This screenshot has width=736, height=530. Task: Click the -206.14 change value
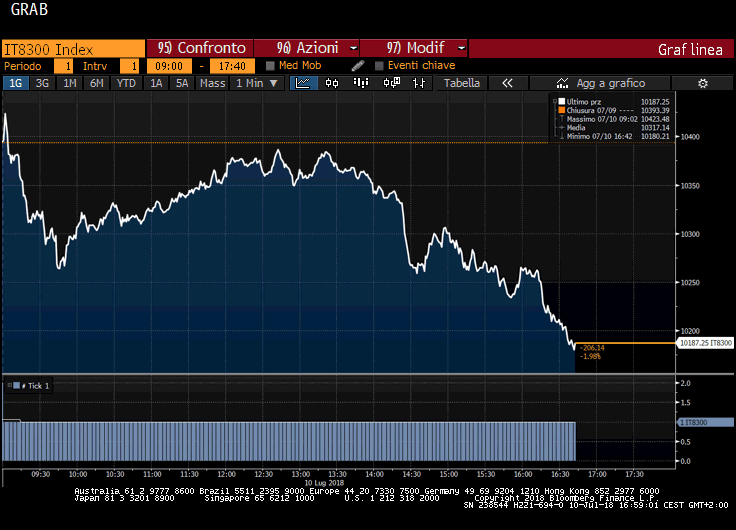pyautogui.click(x=592, y=348)
